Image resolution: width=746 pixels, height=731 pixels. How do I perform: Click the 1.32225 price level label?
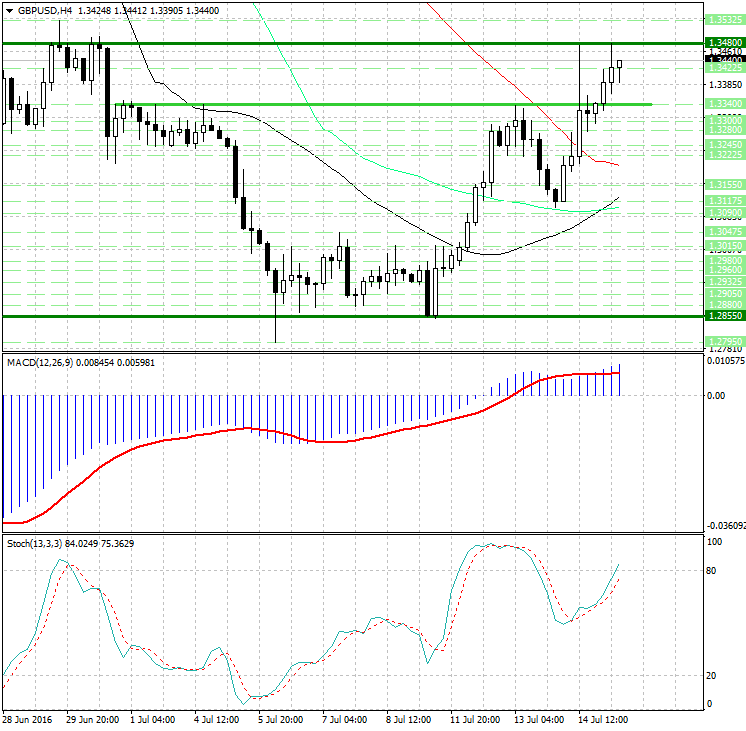(725, 155)
